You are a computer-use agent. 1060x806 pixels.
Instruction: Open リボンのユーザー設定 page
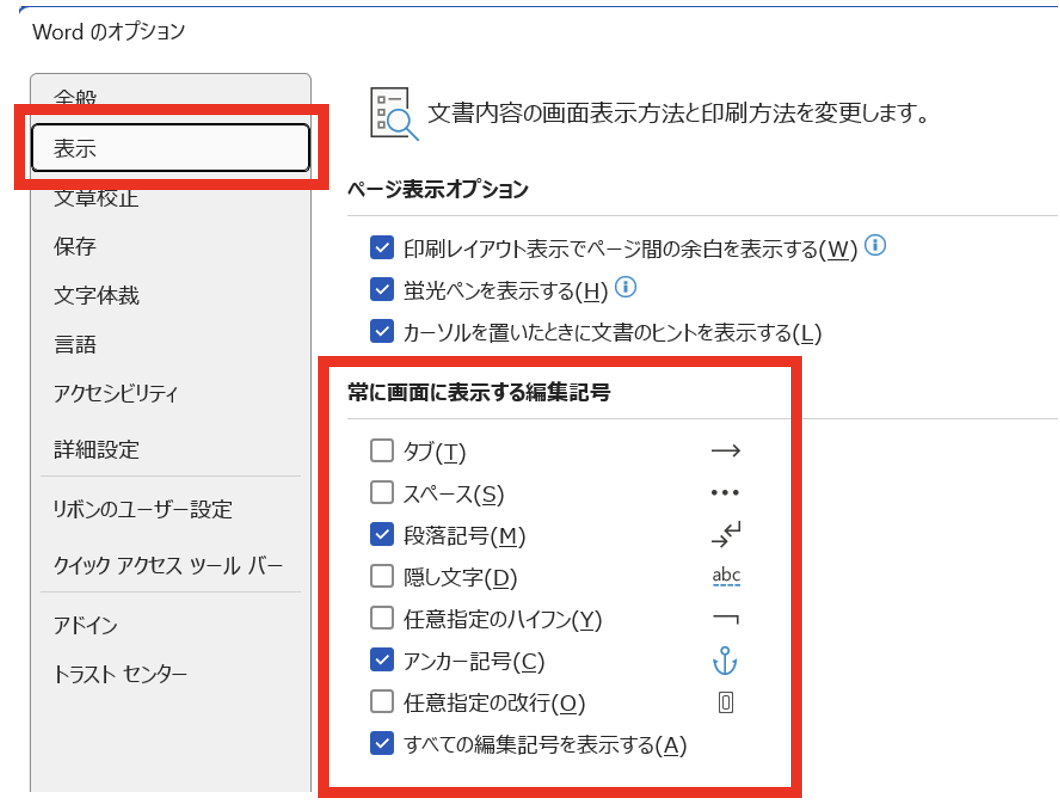point(142,509)
